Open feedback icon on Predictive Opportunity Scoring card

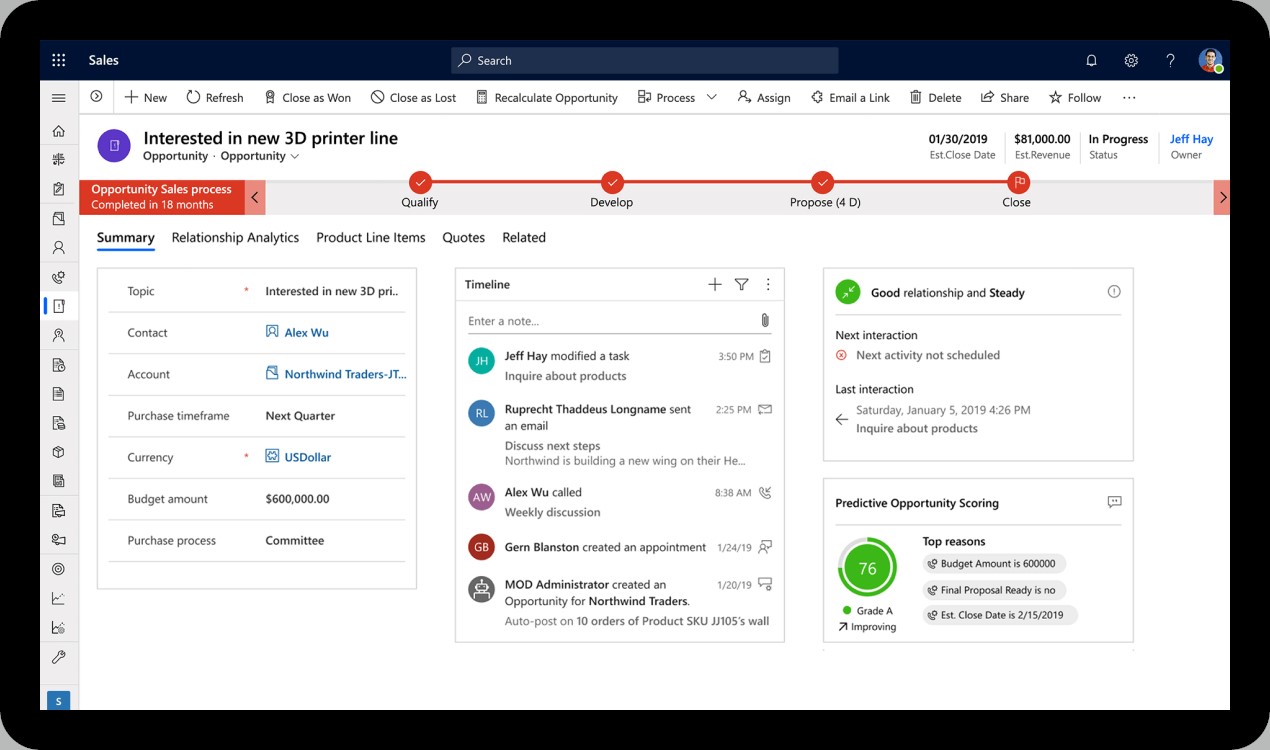1114,502
